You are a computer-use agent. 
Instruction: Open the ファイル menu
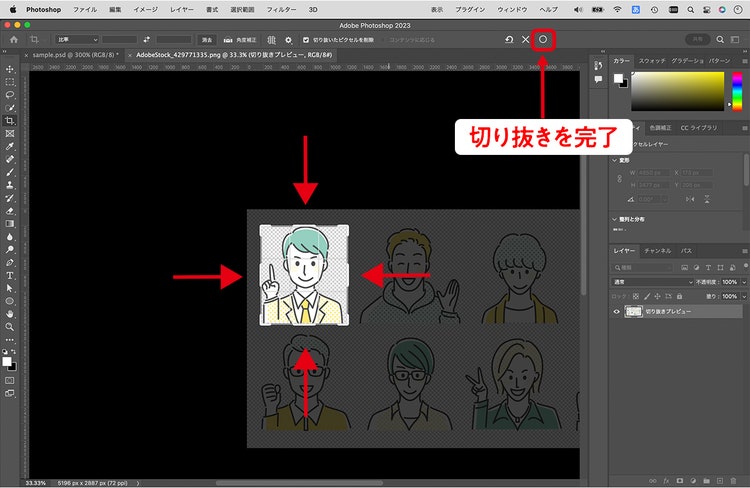[85, 10]
